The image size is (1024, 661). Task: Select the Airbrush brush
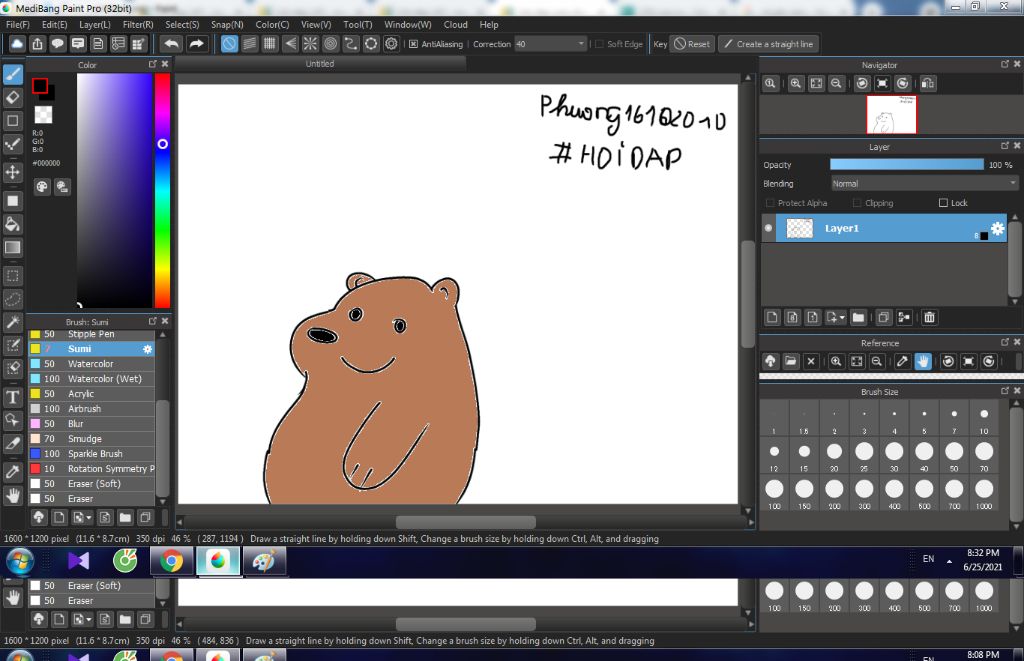coord(92,409)
